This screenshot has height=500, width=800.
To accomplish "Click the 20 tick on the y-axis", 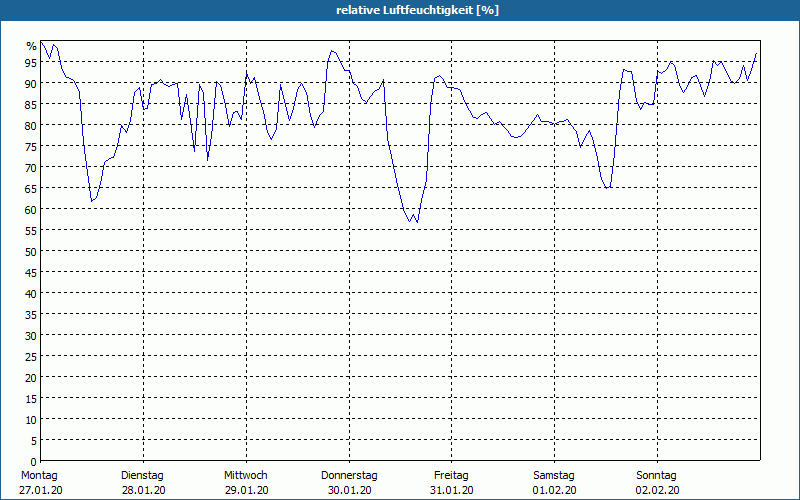I will (x=32, y=378).
